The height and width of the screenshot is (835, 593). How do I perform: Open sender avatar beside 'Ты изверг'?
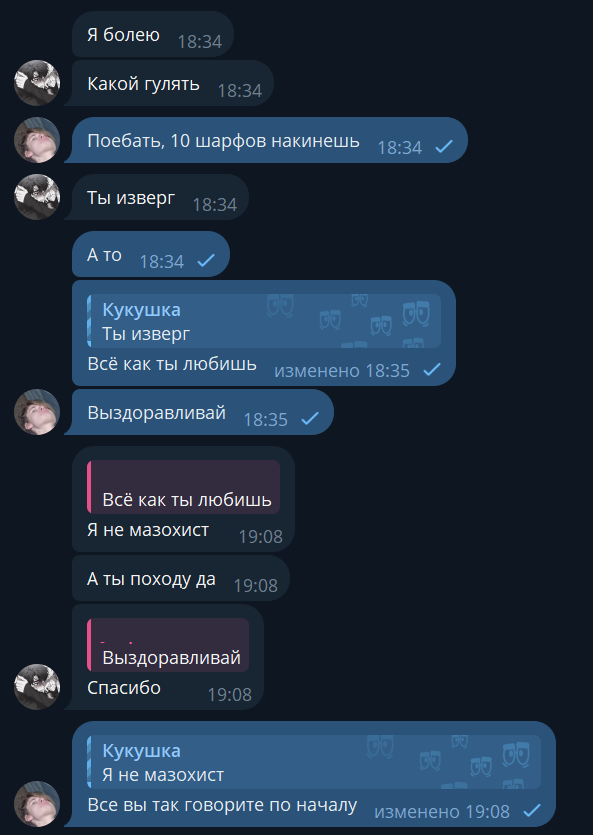[37, 197]
